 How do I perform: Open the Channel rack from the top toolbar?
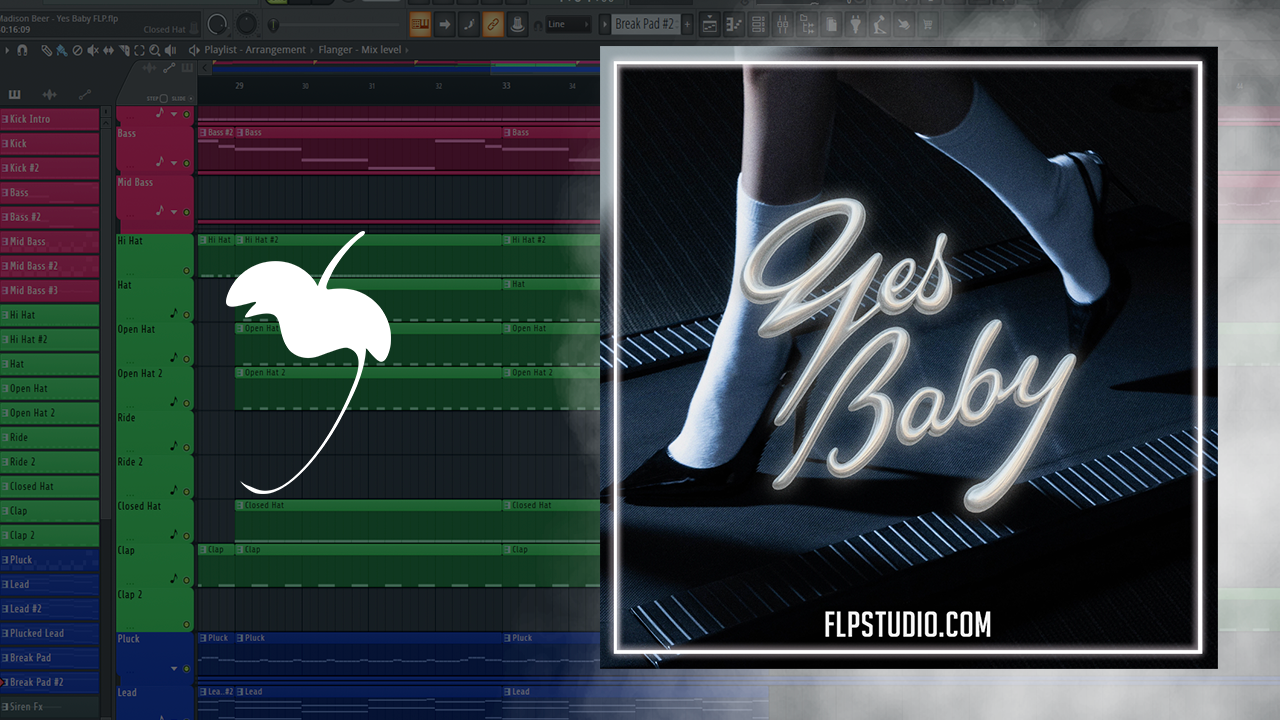[757, 24]
